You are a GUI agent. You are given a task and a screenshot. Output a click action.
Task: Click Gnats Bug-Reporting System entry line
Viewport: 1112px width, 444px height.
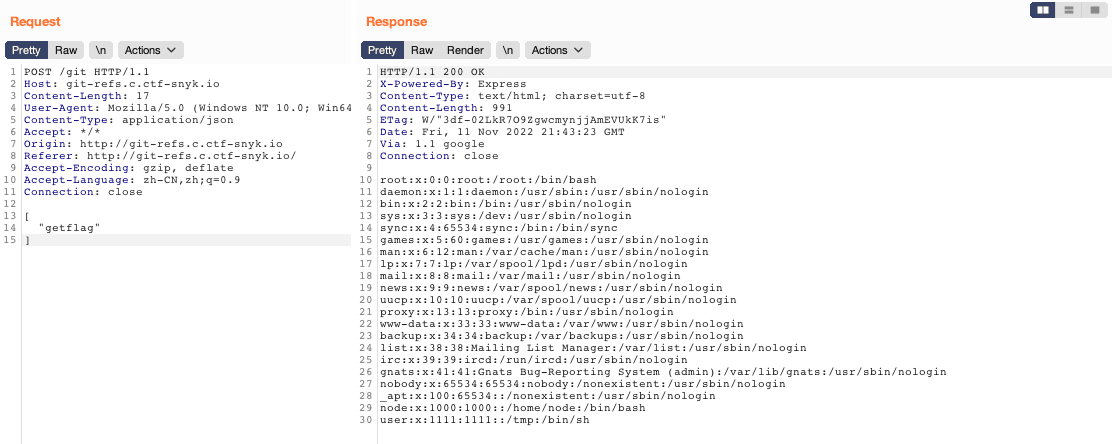coord(663,372)
